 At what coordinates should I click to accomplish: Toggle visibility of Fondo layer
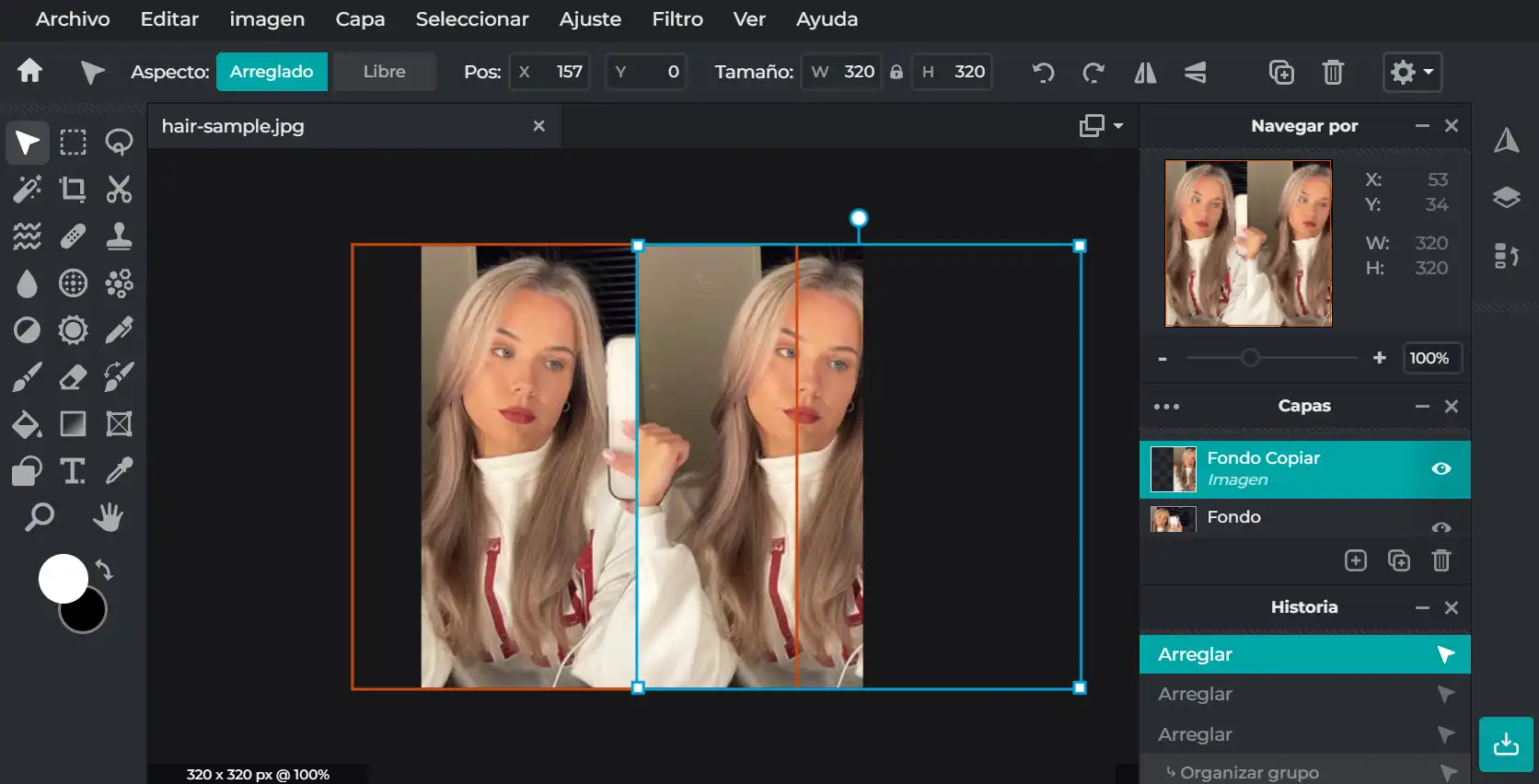click(1441, 526)
